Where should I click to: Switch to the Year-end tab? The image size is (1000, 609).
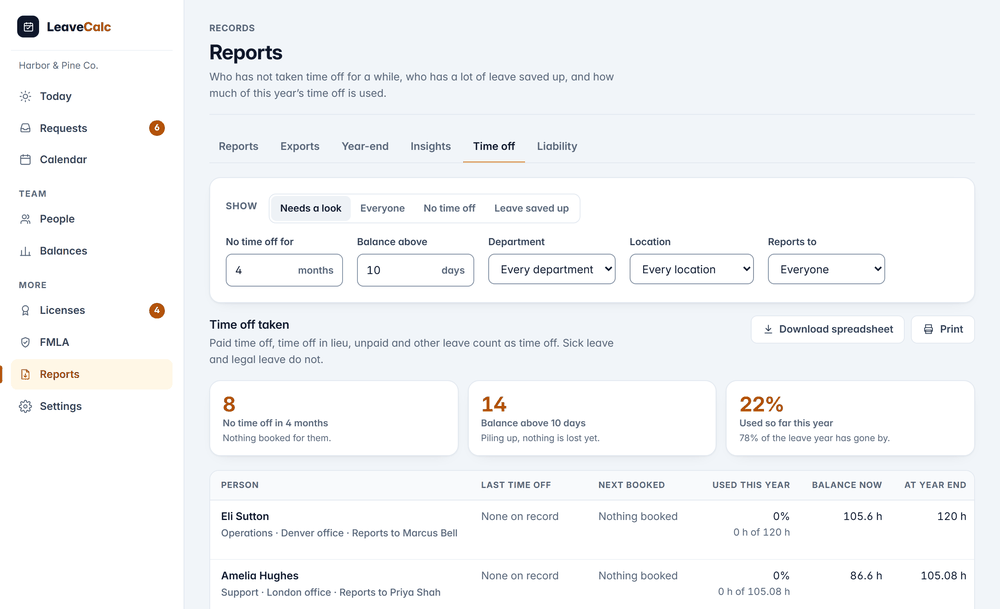click(x=365, y=146)
